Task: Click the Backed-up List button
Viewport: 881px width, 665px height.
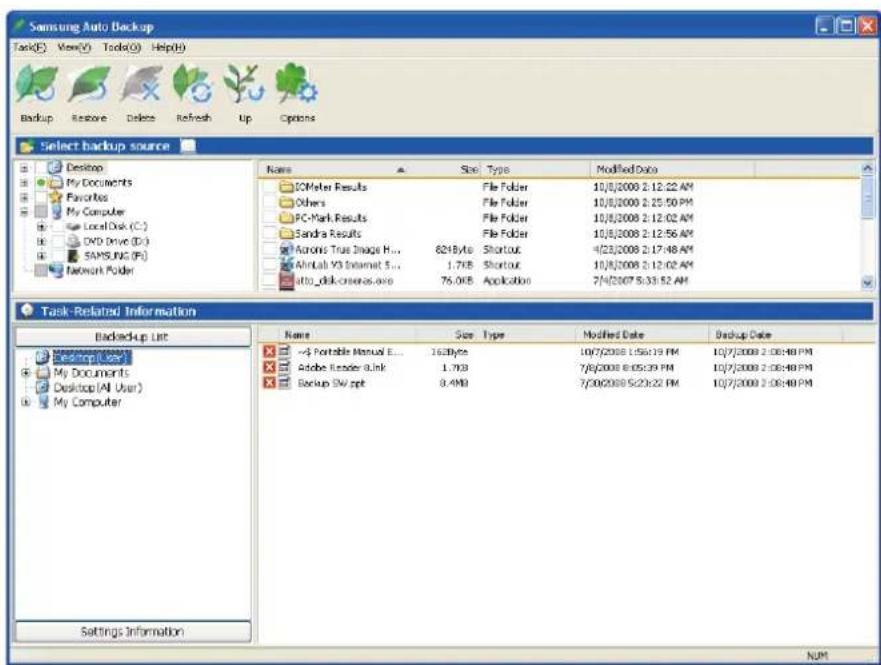Action: point(133,336)
